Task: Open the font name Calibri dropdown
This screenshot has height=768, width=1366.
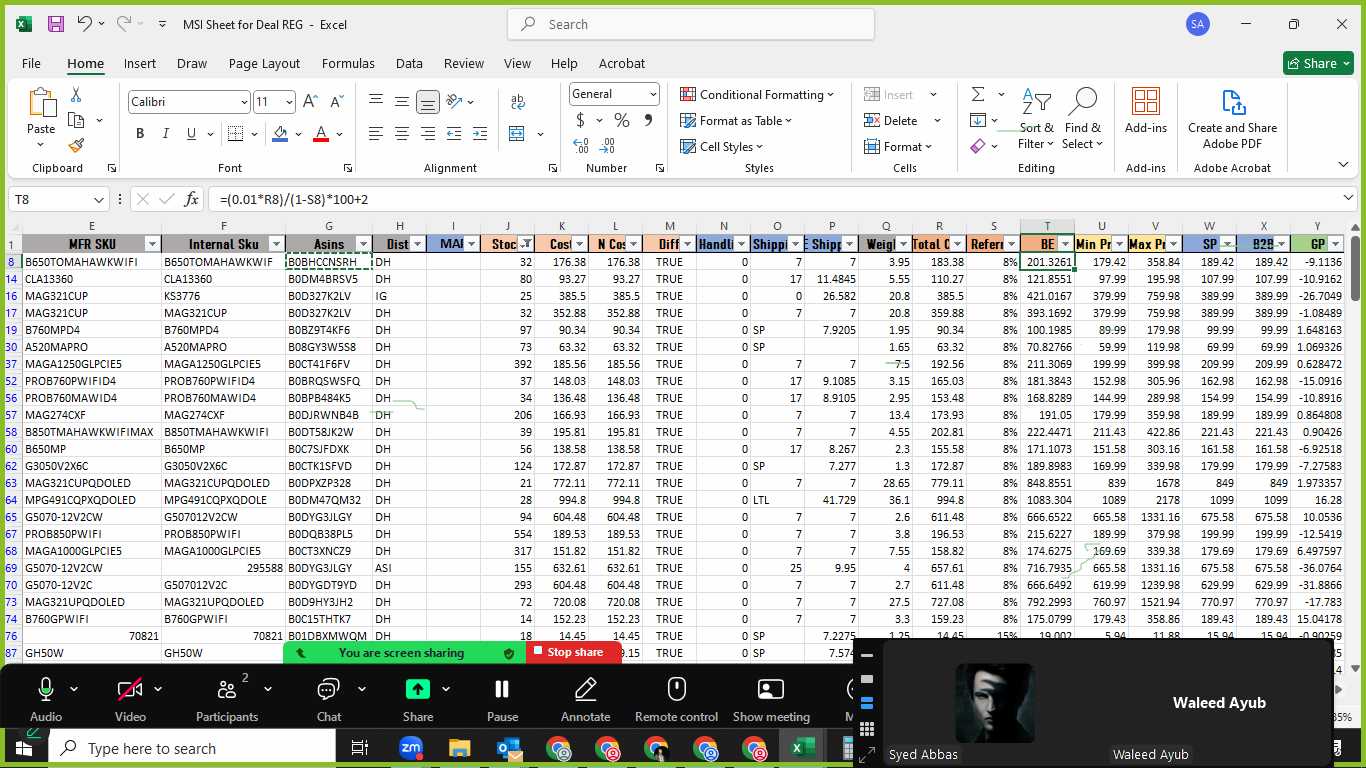Action: 243,102
